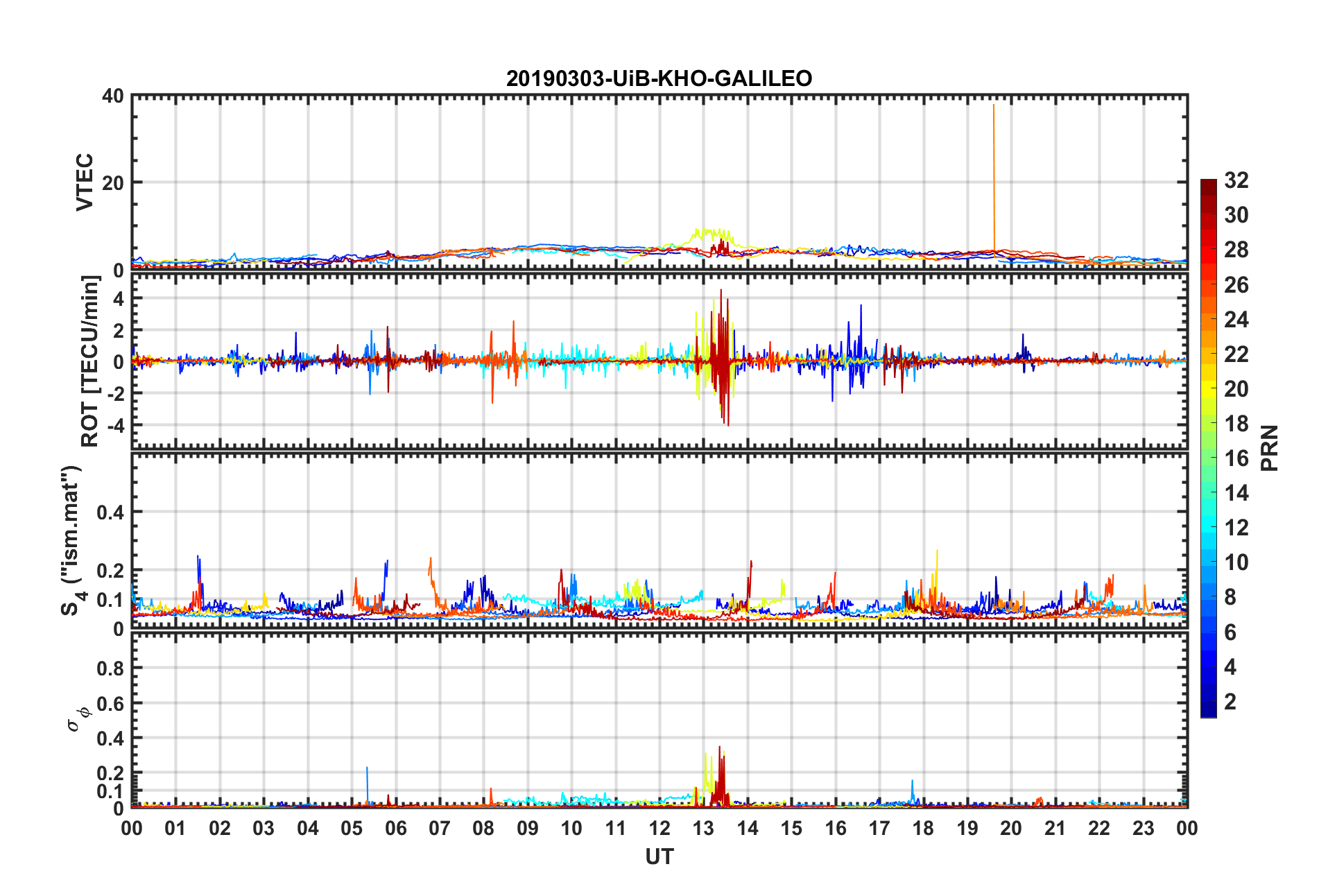Select the S4 ("ism.mat") axis label

tap(71, 540)
